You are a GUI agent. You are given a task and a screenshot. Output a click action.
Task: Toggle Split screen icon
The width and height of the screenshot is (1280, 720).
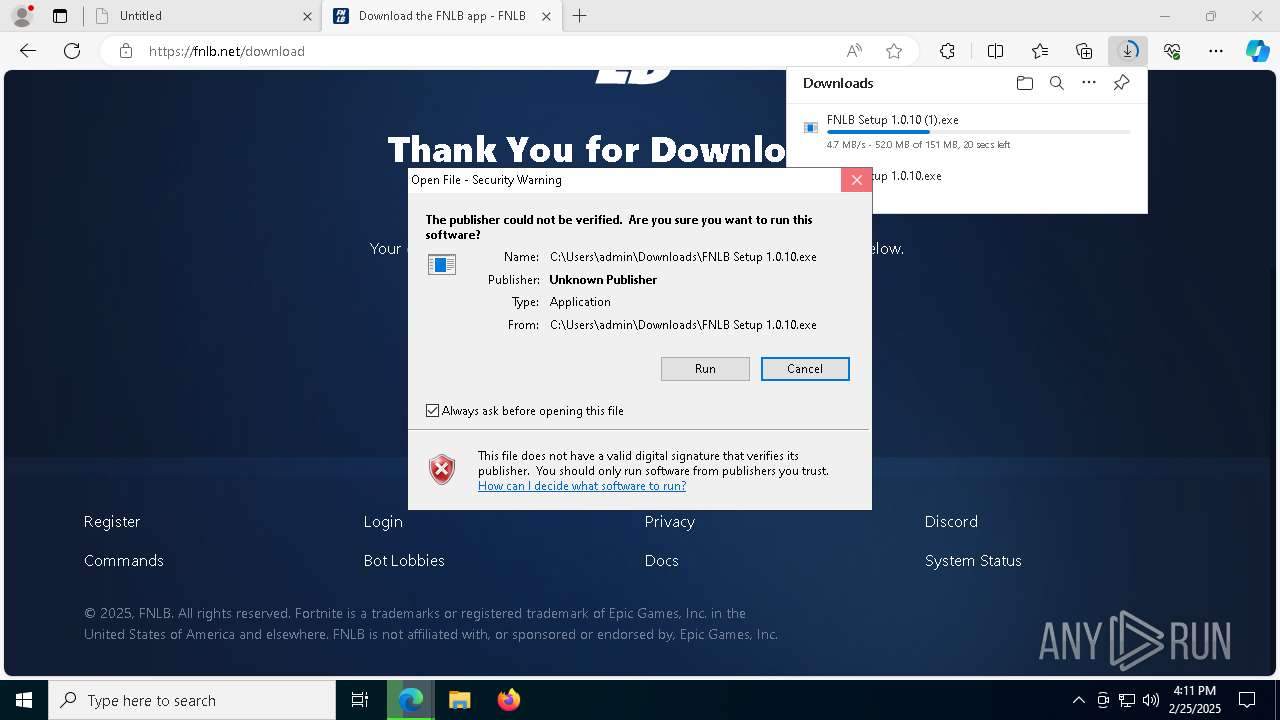pos(995,51)
